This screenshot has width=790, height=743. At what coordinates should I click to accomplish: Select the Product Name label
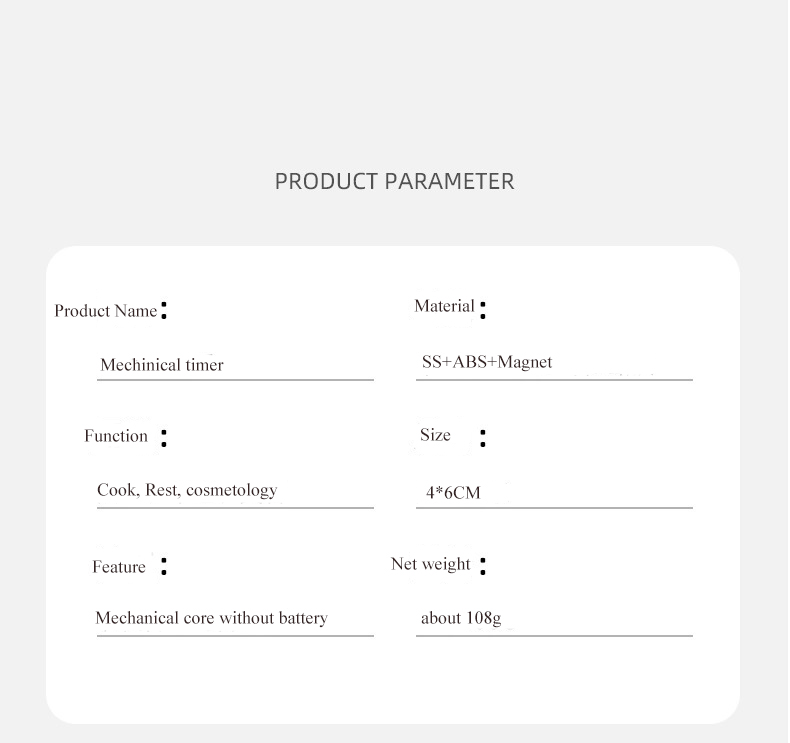pos(106,311)
